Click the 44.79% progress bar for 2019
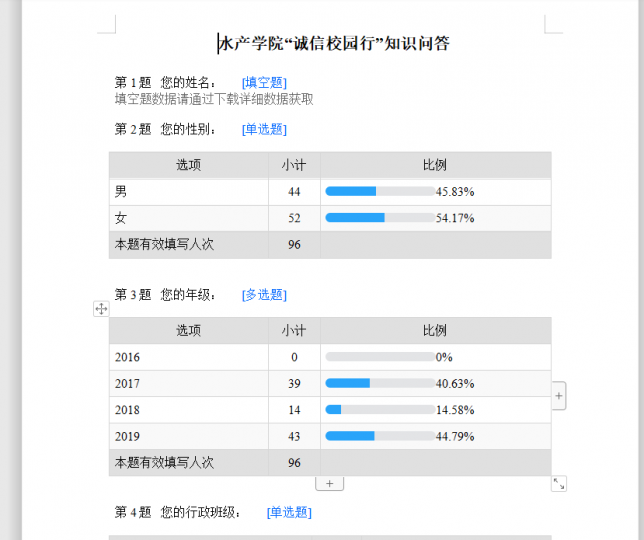Viewport: 644px width, 540px height. pos(380,436)
